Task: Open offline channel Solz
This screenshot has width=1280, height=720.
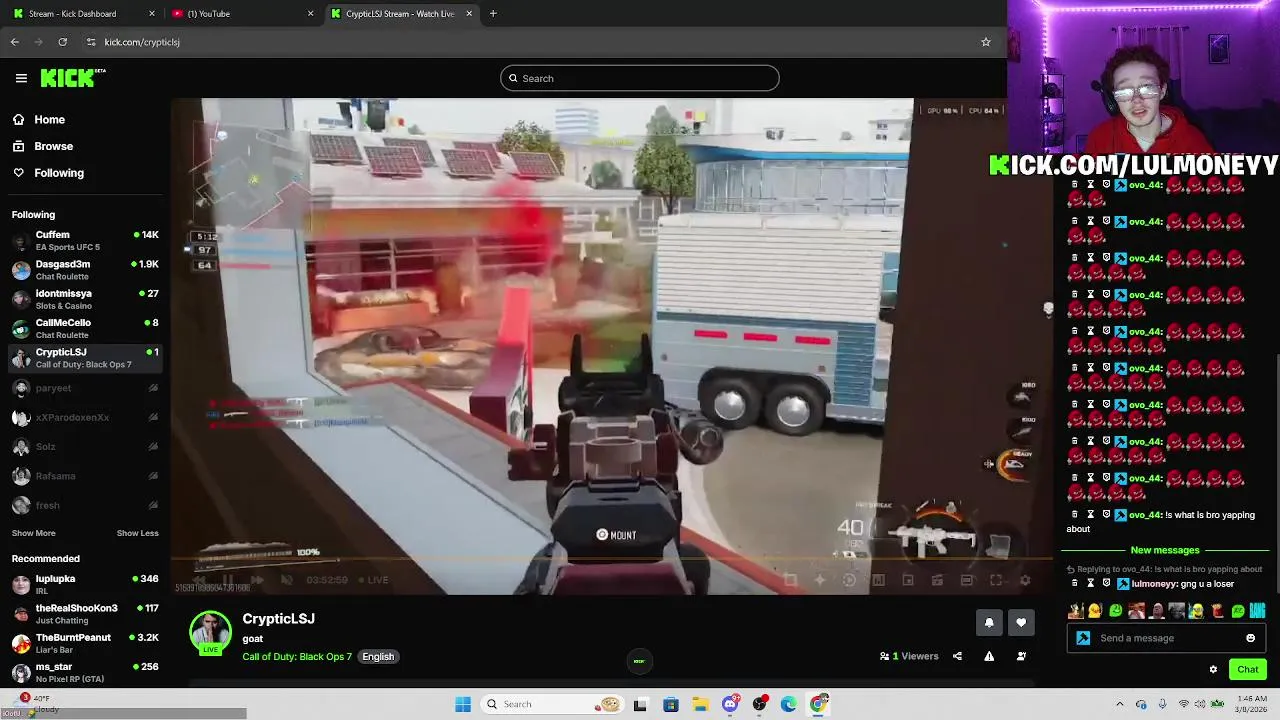Action: [85, 446]
